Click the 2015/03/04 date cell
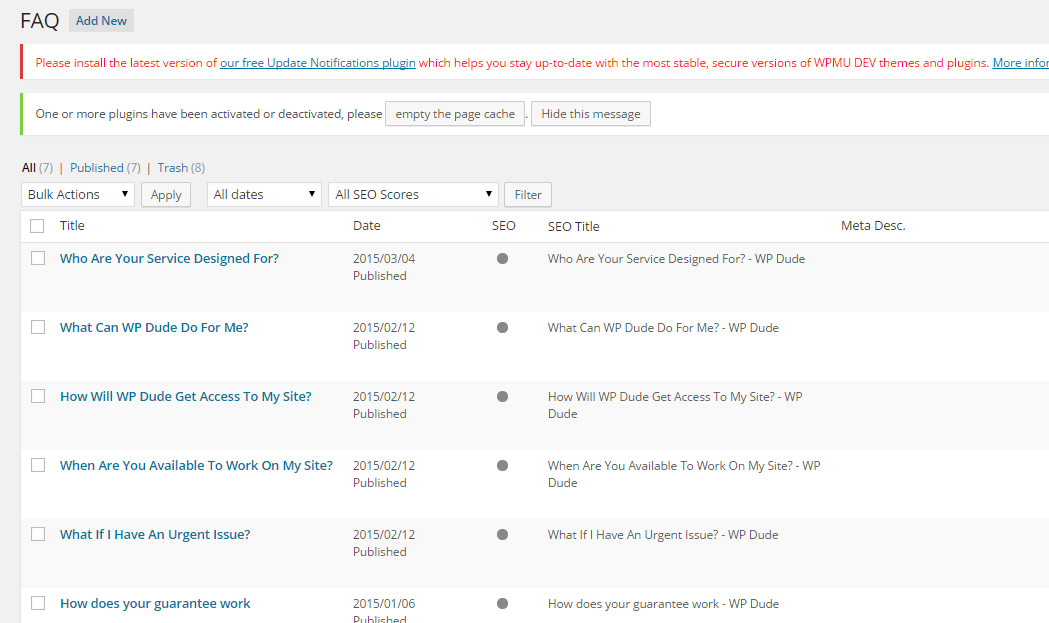Screen dimensions: 1049x623 coord(384,258)
